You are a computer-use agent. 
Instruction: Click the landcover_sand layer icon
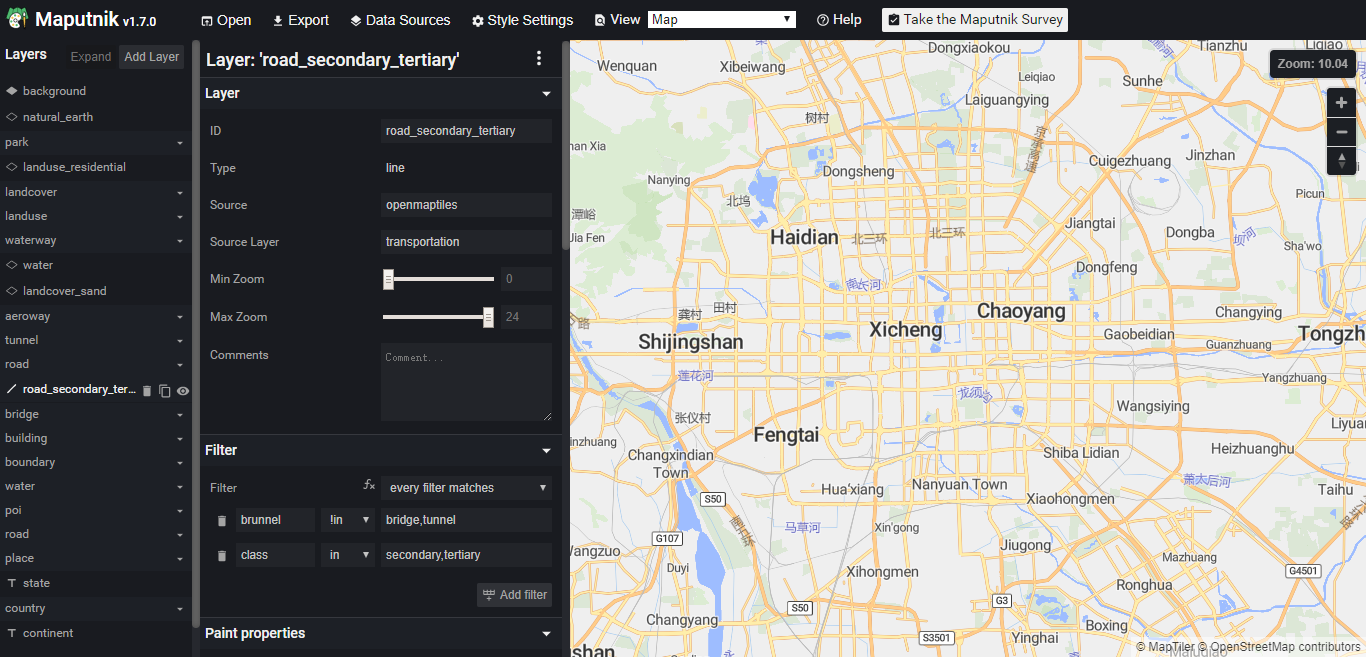tap(12, 291)
